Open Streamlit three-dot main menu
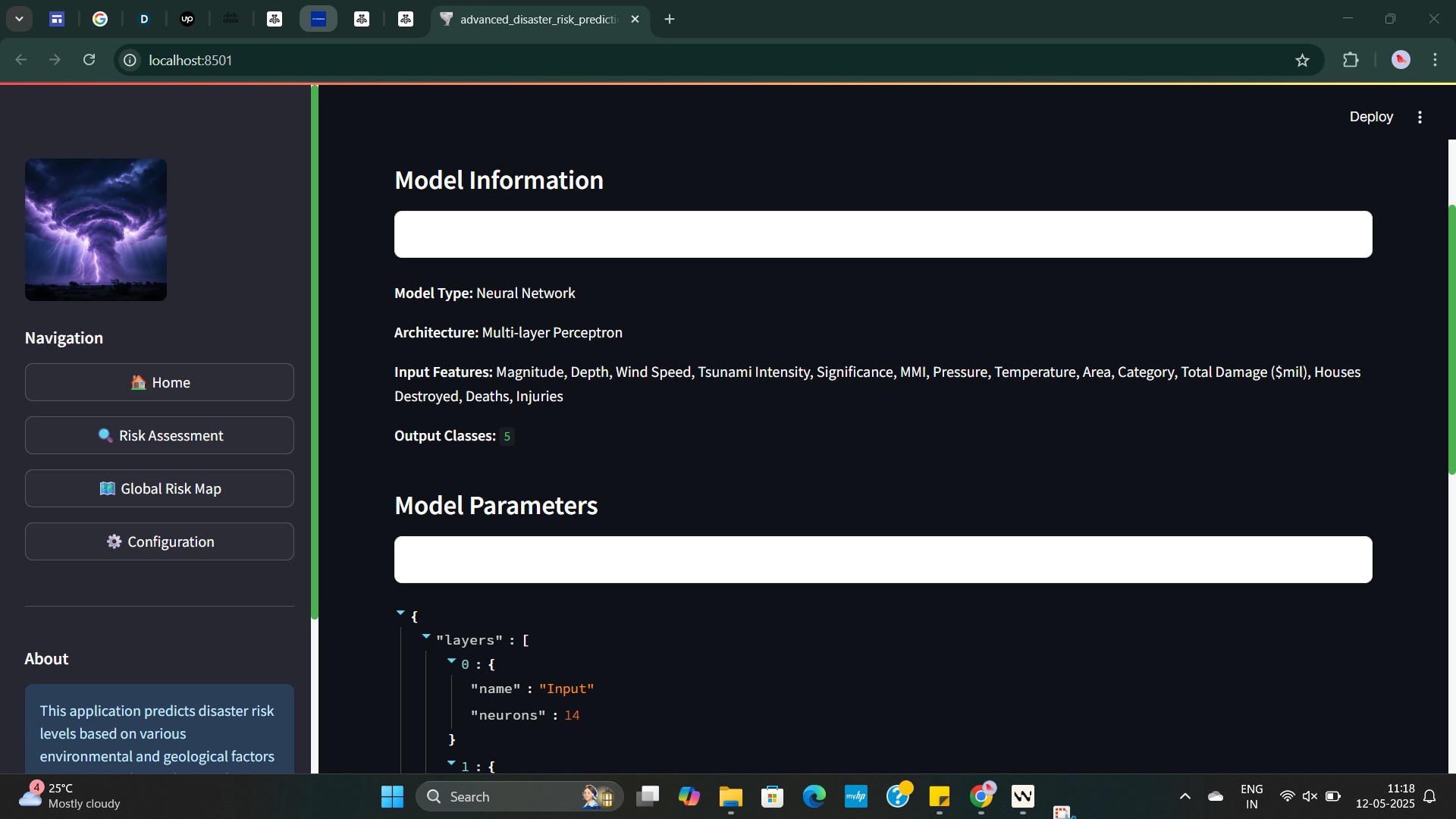The width and height of the screenshot is (1456, 819). tap(1420, 117)
